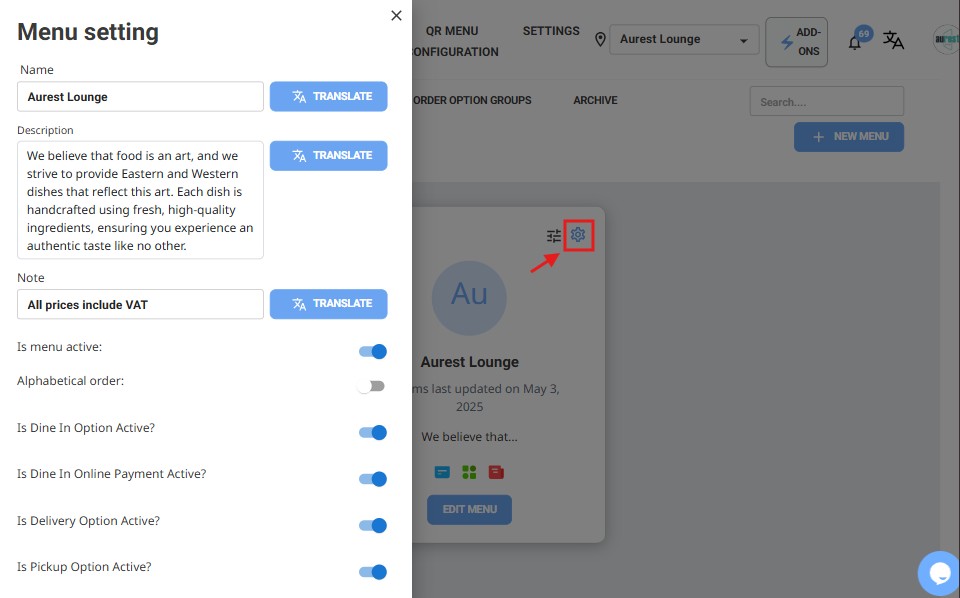Click the sliders icon on the menu card
Screen dimensions: 960x598
(554, 236)
